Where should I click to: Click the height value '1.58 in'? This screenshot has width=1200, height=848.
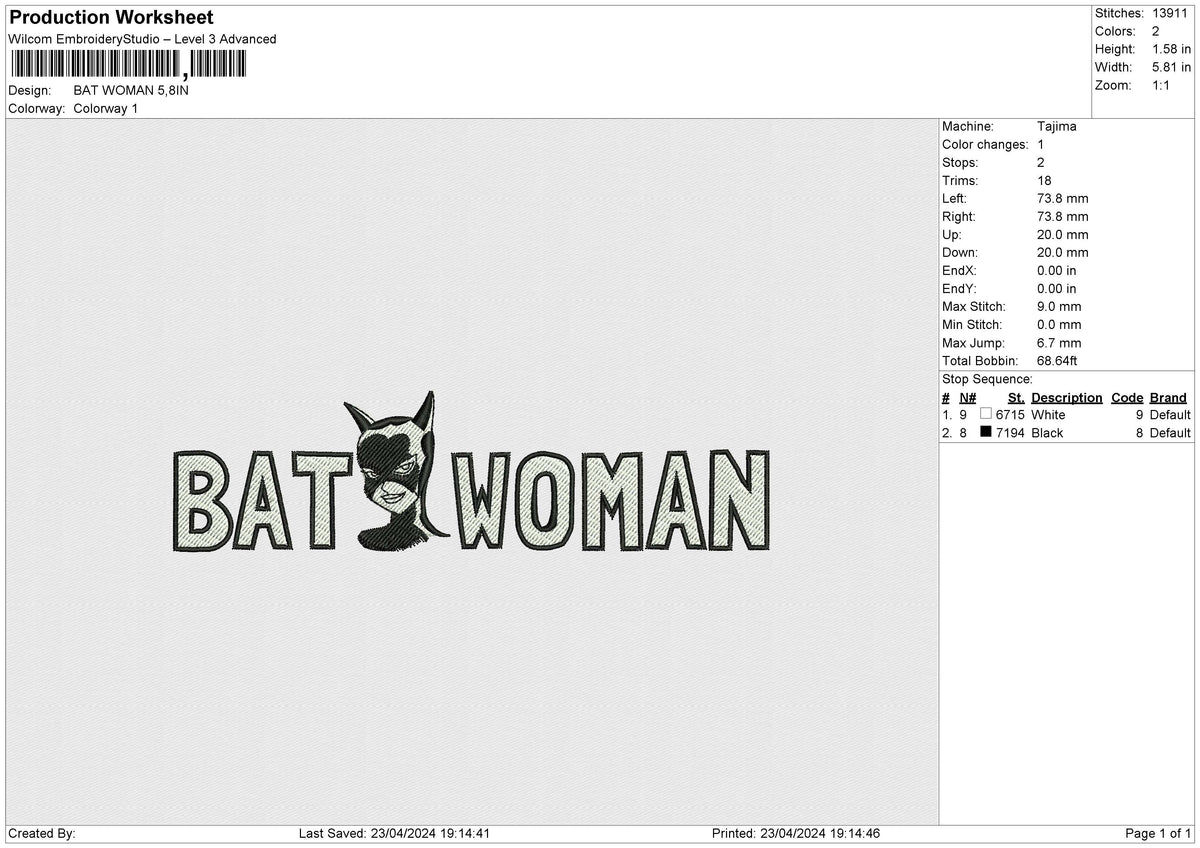tap(1171, 49)
